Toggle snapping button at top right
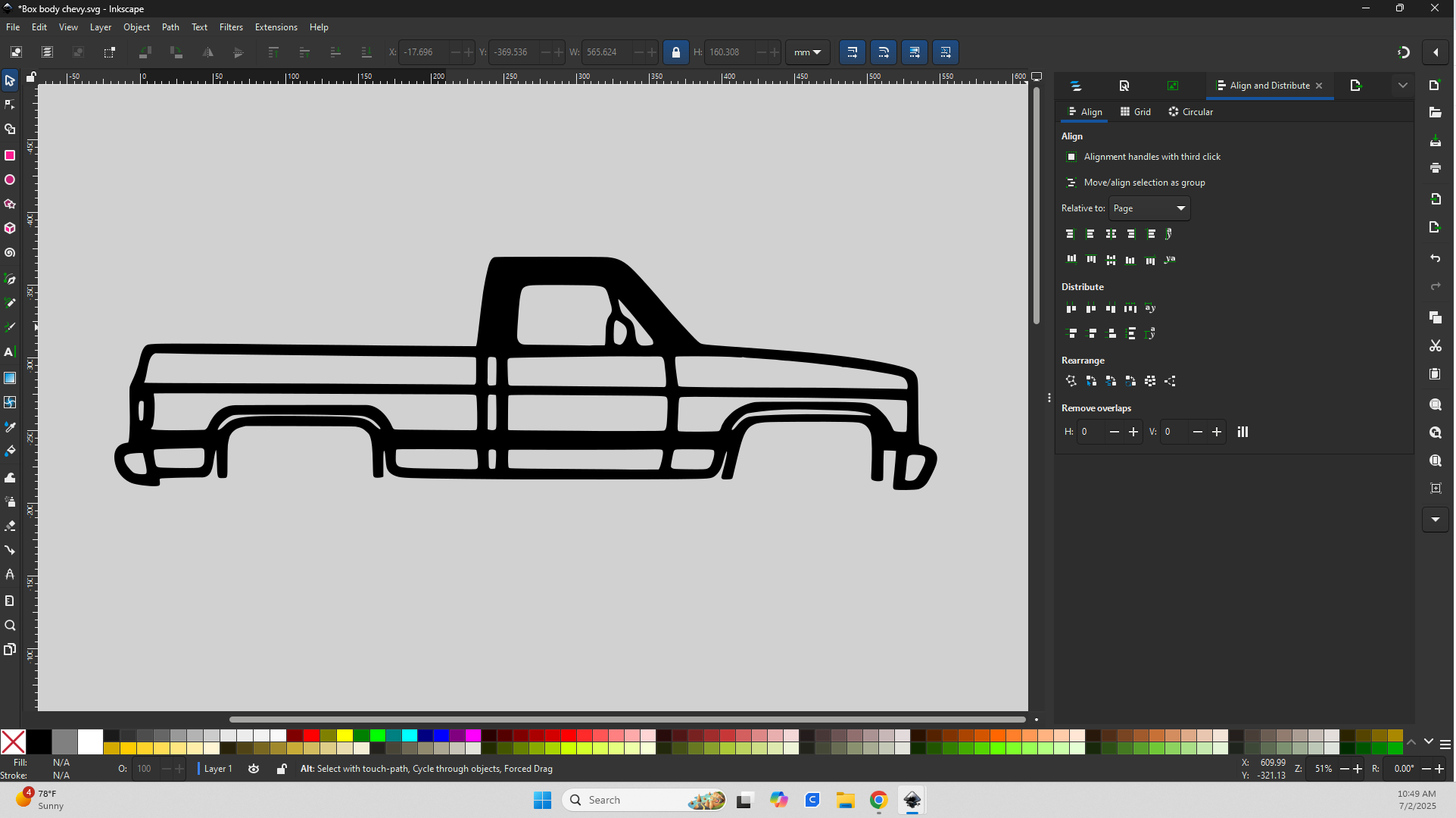Image resolution: width=1456 pixels, height=818 pixels. coord(1403,52)
